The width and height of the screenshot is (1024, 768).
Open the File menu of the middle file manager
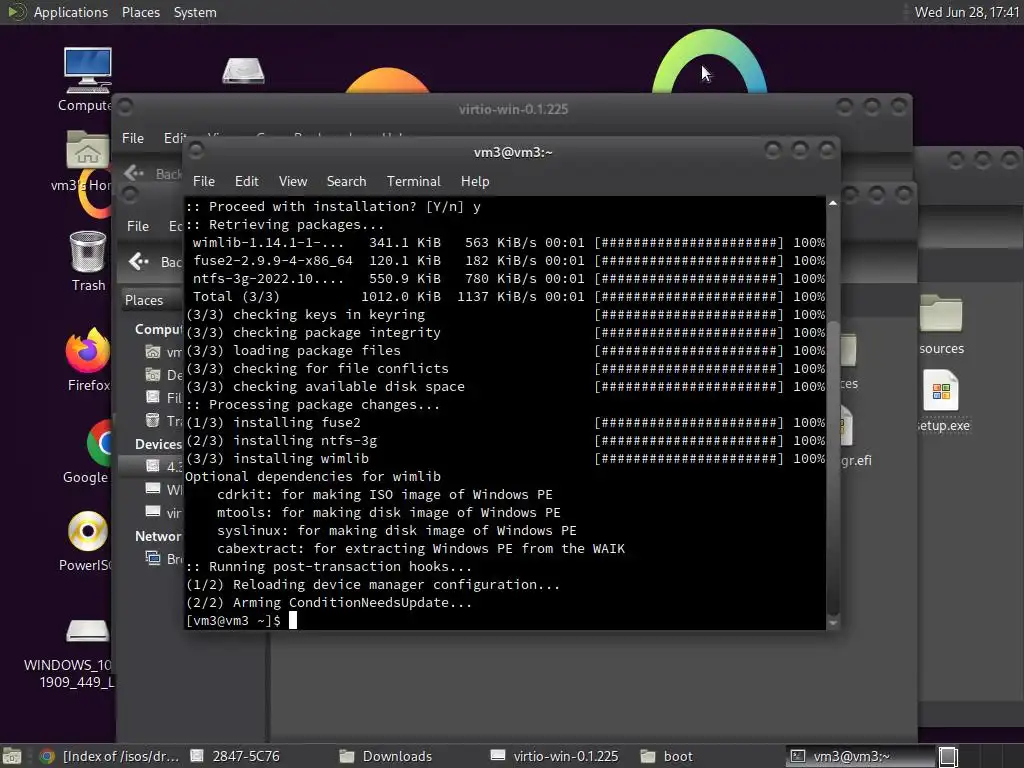pyautogui.click(x=138, y=226)
